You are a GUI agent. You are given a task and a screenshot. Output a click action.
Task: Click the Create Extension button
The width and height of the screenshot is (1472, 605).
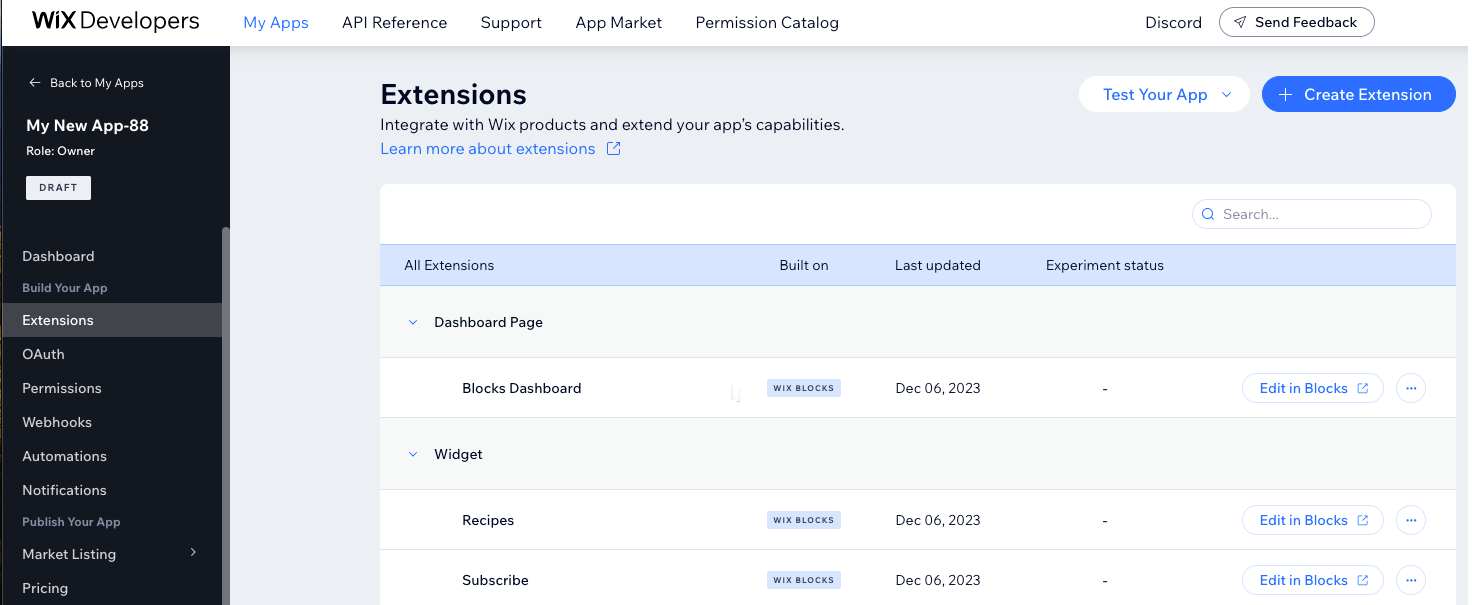[x=1359, y=95]
